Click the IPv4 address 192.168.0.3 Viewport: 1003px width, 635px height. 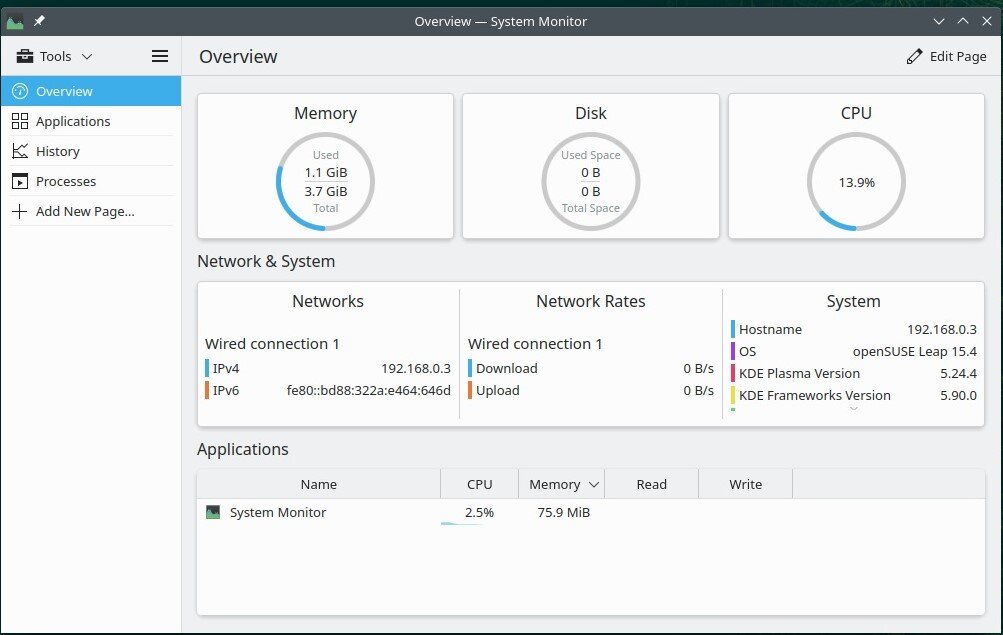(x=416, y=368)
